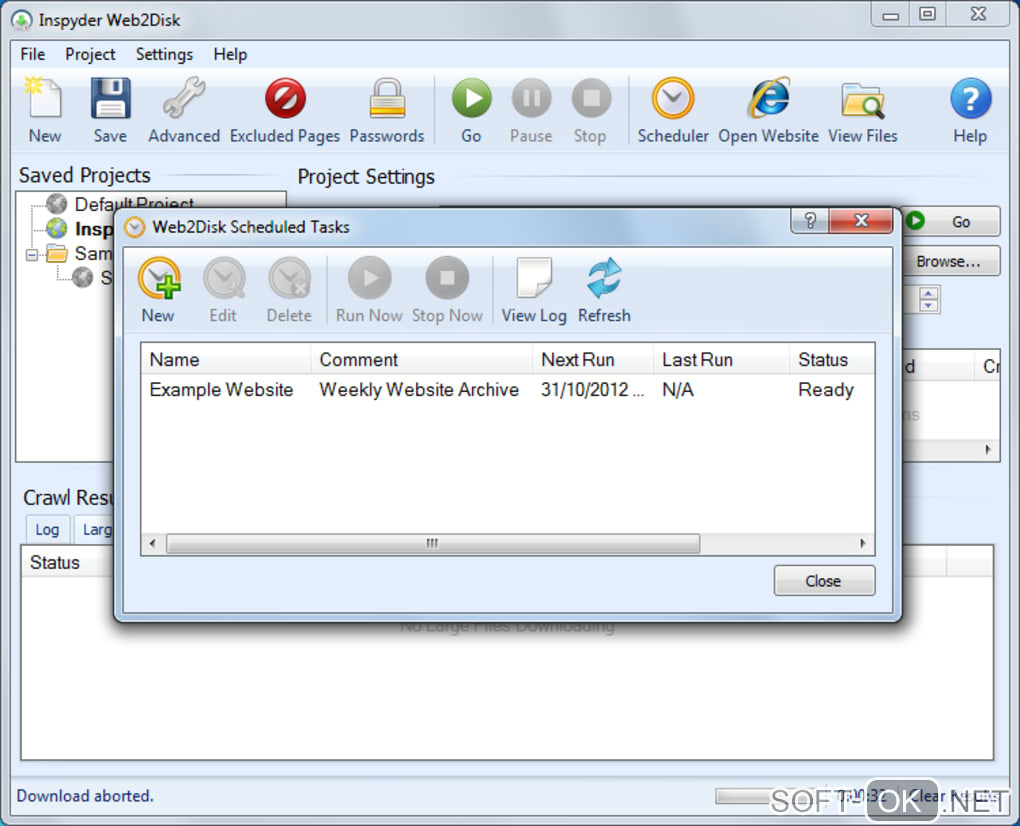
Task: Click Run Now in Scheduled Tasks toolbar
Action: [369, 290]
